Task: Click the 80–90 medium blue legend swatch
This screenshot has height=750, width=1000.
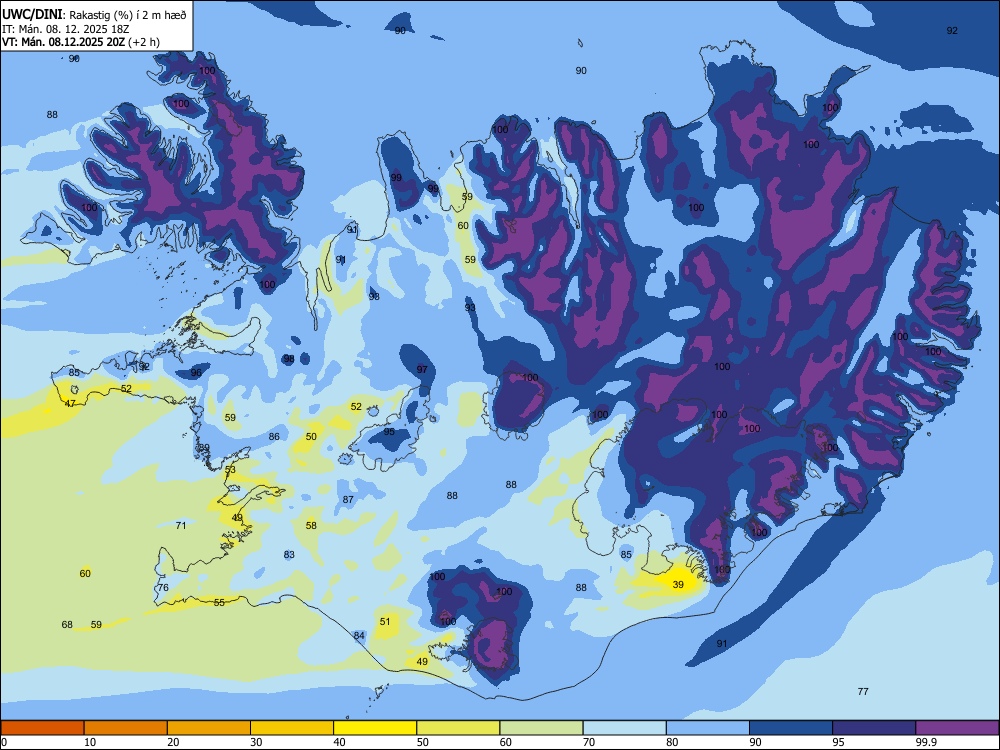Action: click(708, 728)
